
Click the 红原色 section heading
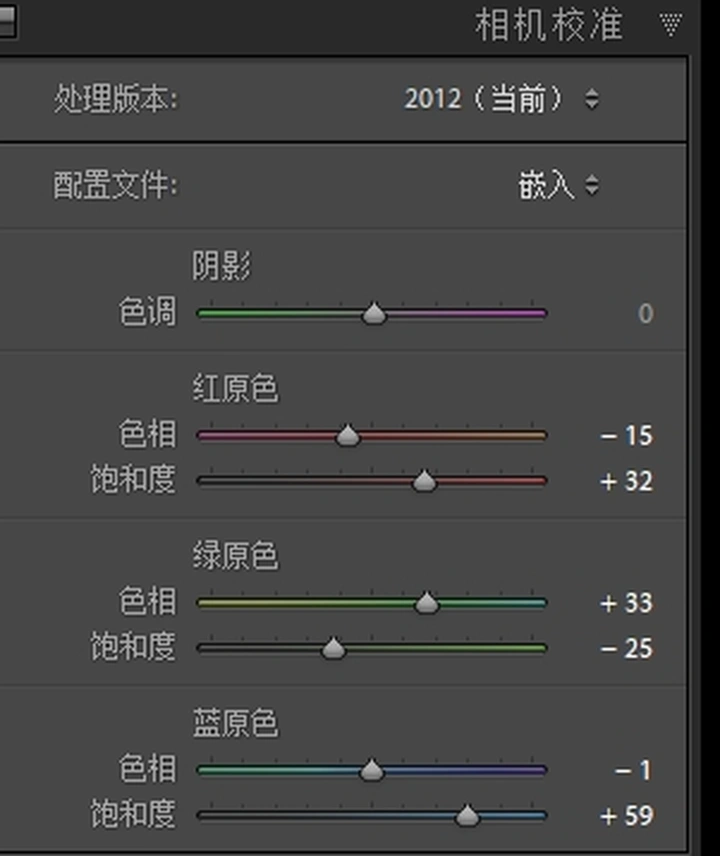pos(235,389)
